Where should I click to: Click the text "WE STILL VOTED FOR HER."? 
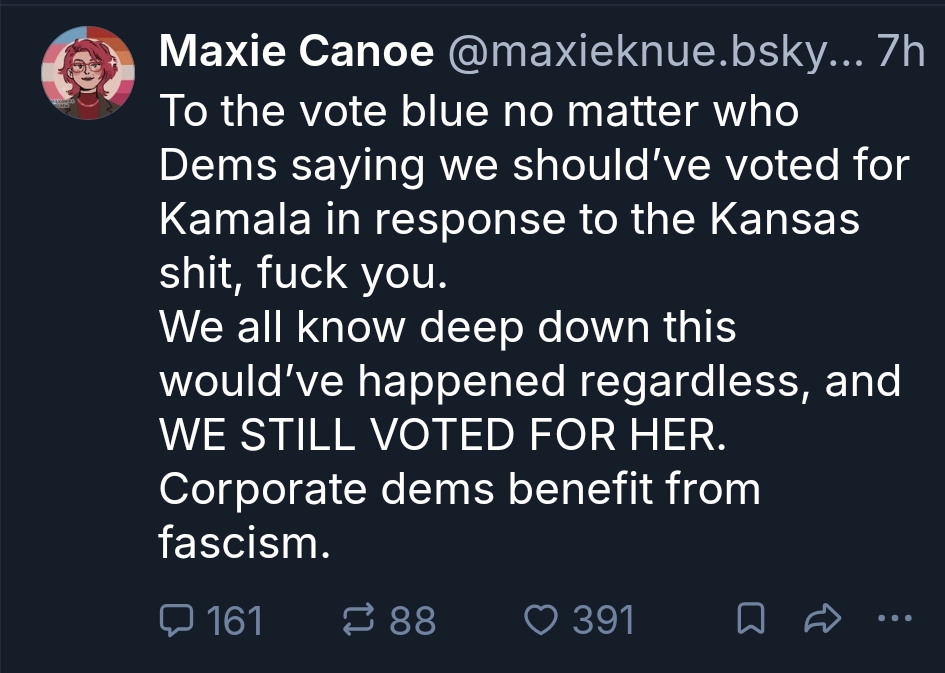pyautogui.click(x=438, y=436)
